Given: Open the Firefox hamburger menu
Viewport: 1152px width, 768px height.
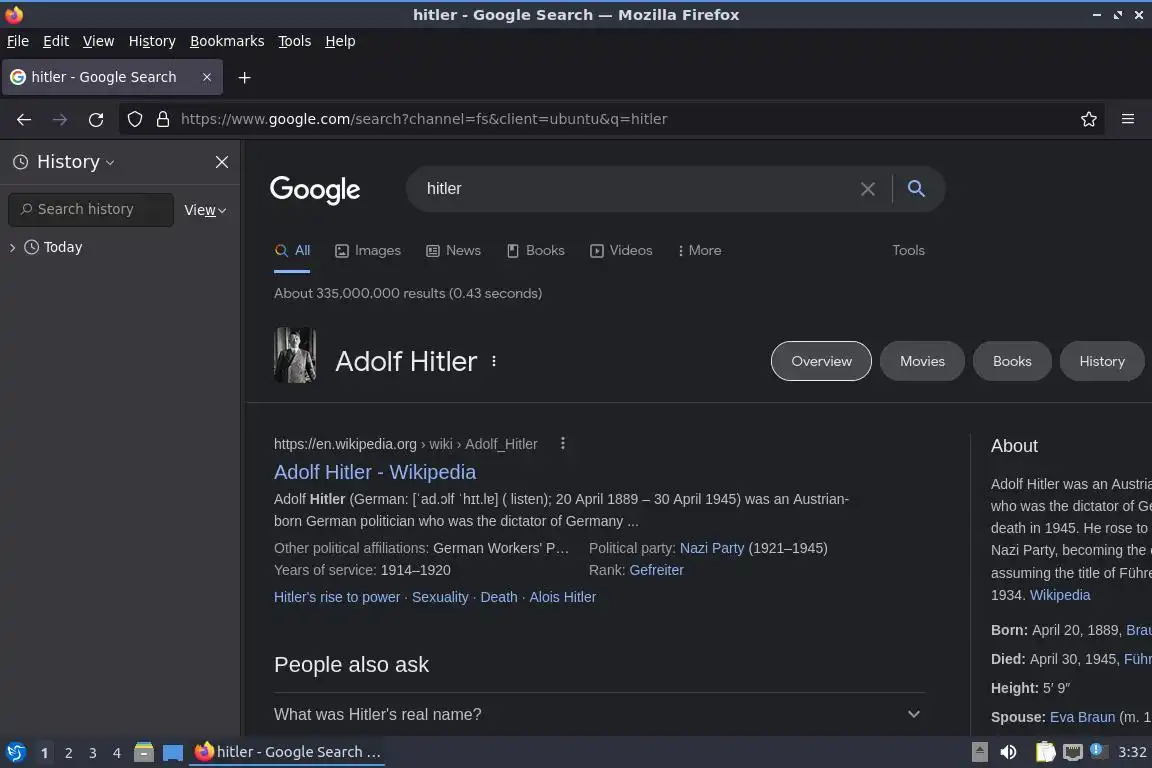Looking at the screenshot, I should click(1128, 119).
